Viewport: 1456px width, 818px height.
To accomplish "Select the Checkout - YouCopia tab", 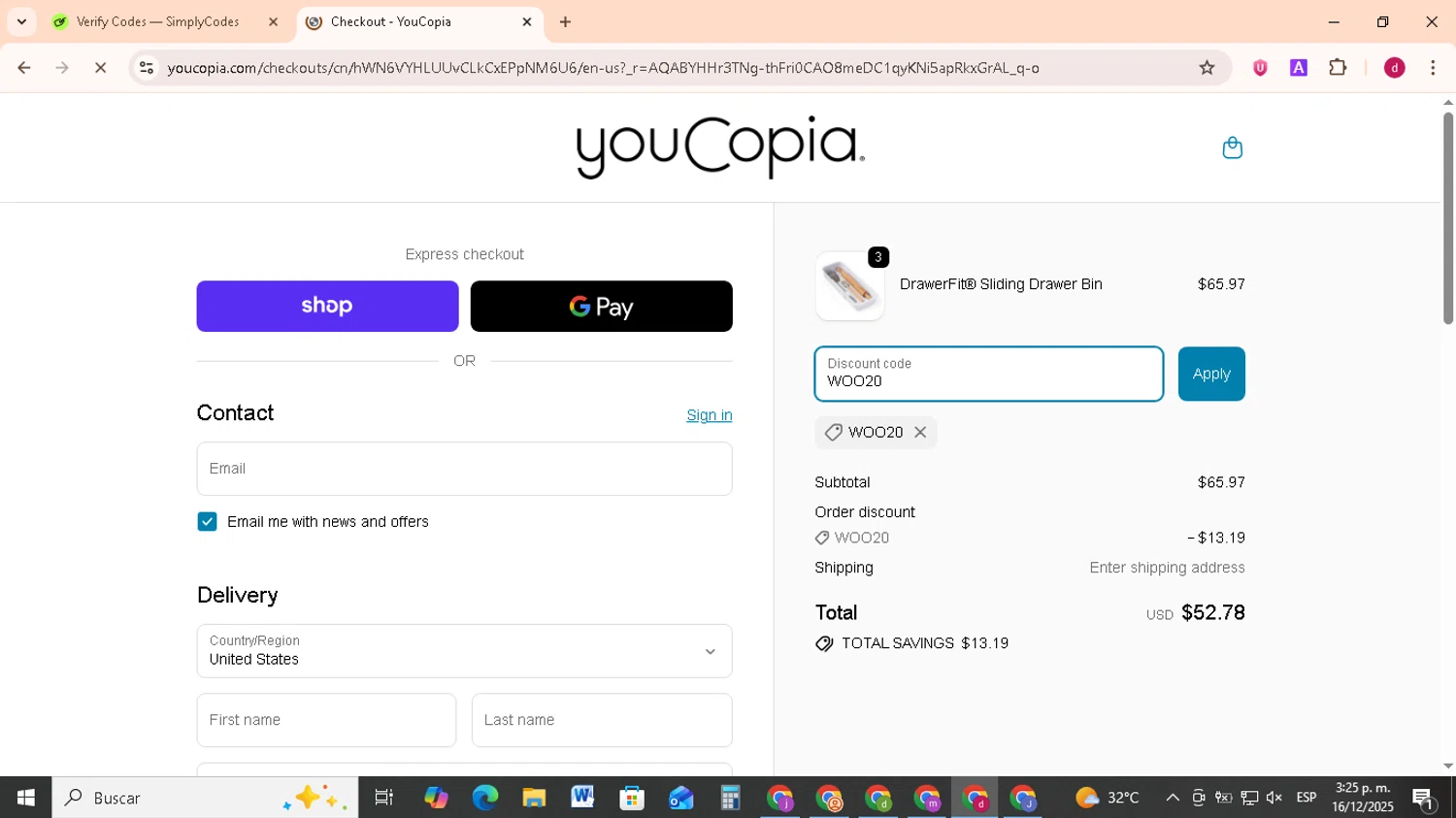I will point(390,21).
